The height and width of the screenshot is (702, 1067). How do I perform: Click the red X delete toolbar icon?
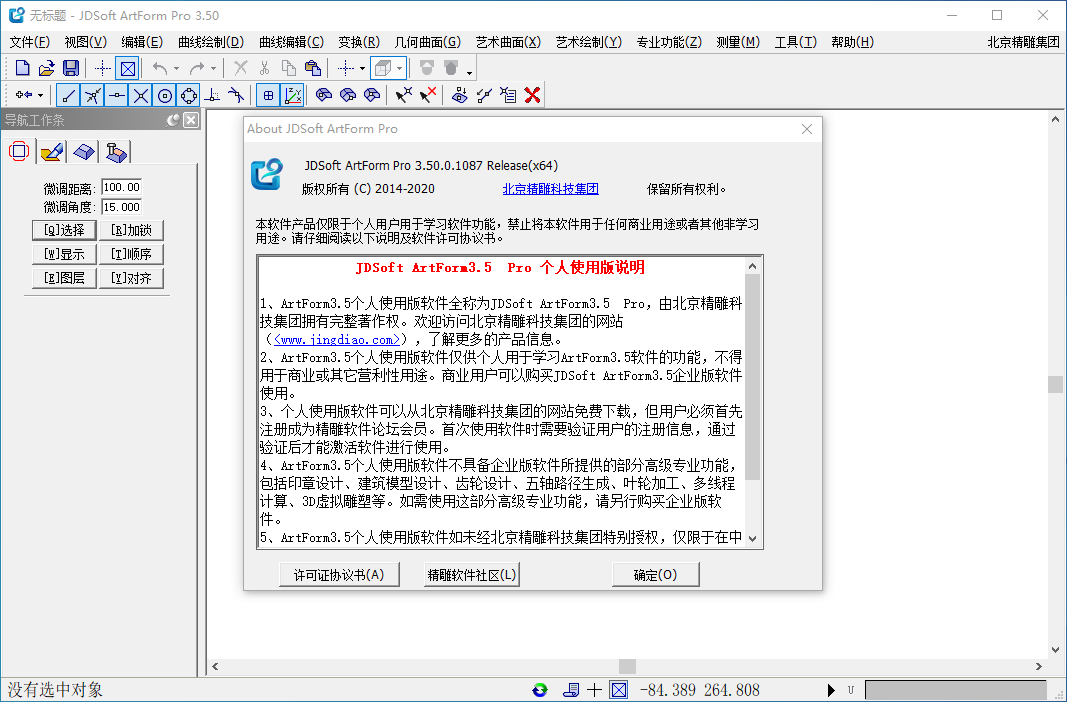[533, 95]
